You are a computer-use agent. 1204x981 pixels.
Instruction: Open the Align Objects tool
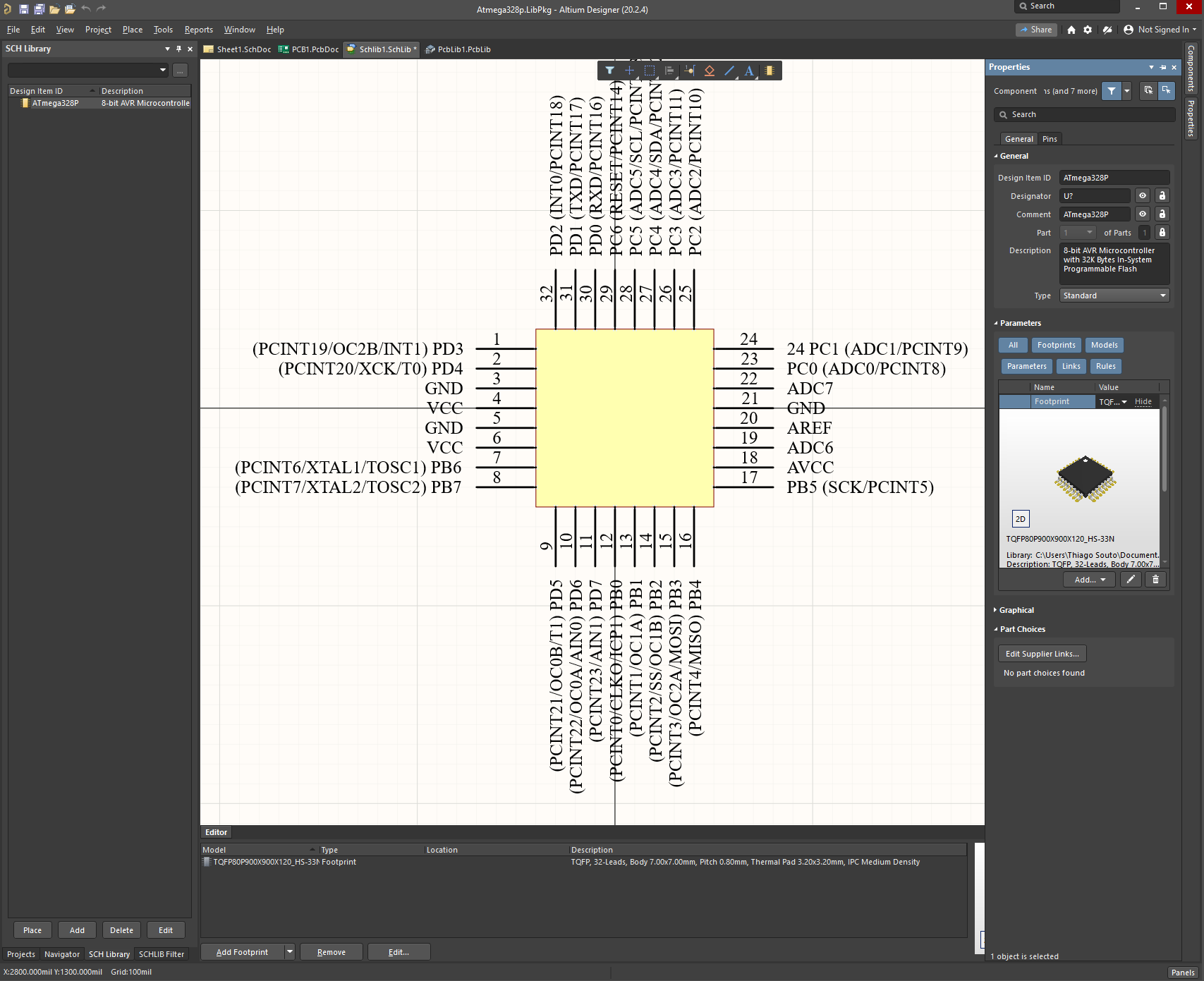(x=669, y=71)
